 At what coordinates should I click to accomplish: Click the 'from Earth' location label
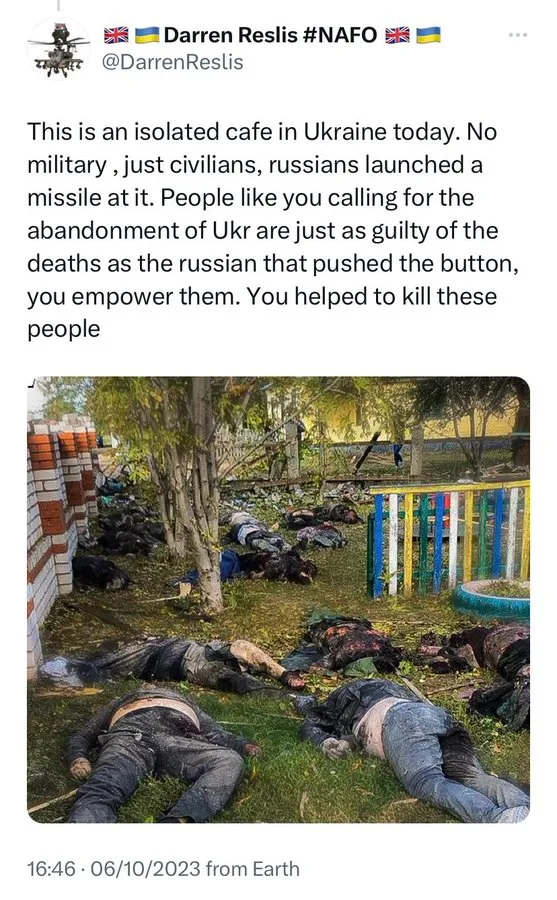tap(253, 868)
